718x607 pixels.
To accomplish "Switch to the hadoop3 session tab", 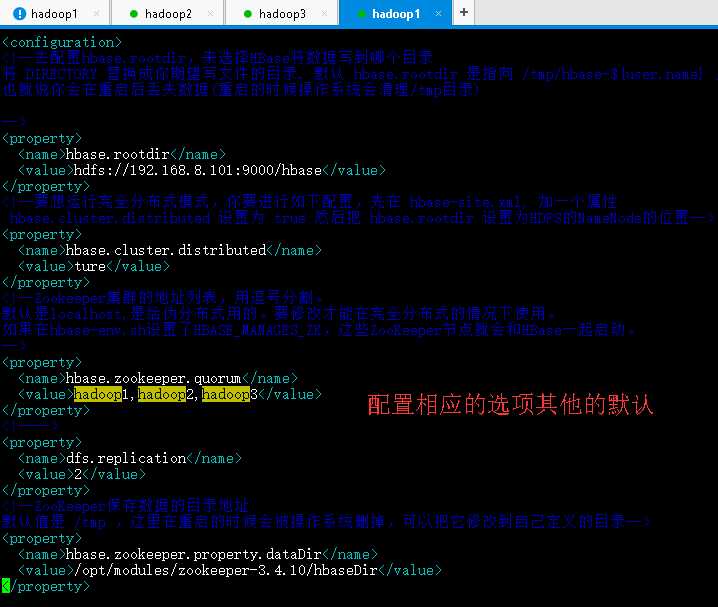I will click(x=282, y=14).
